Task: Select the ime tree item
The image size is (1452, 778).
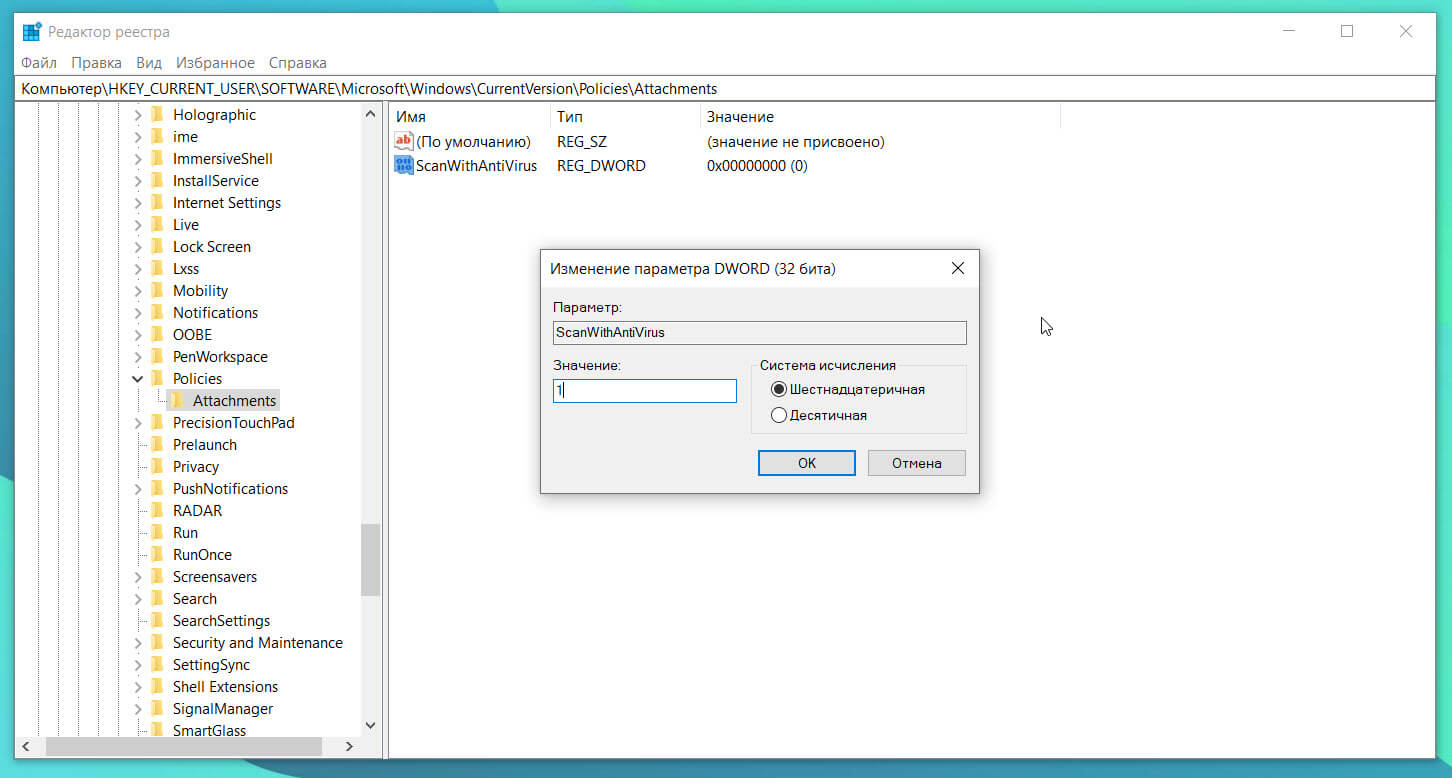Action: click(185, 136)
